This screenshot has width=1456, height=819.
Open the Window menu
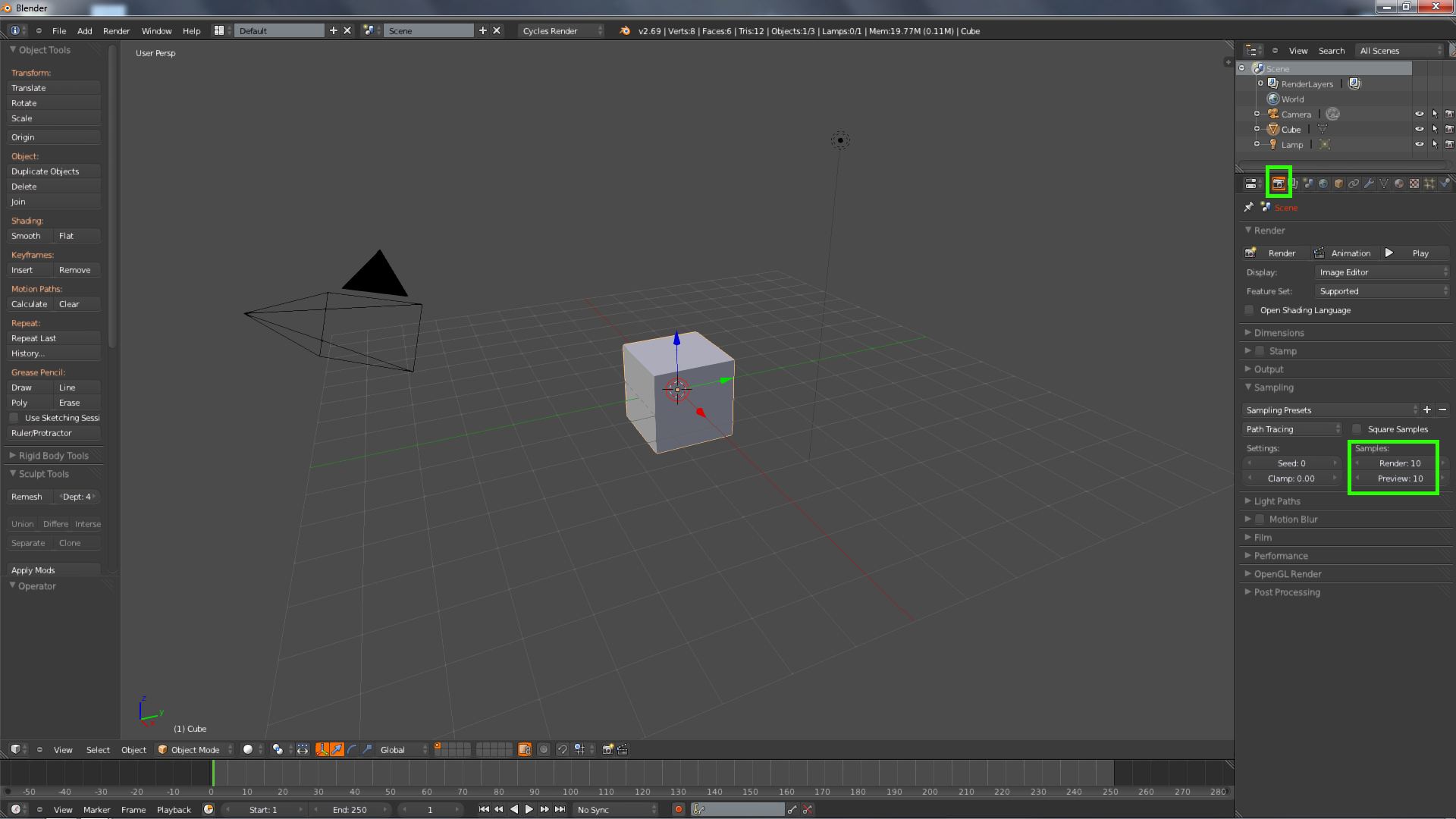pos(156,31)
